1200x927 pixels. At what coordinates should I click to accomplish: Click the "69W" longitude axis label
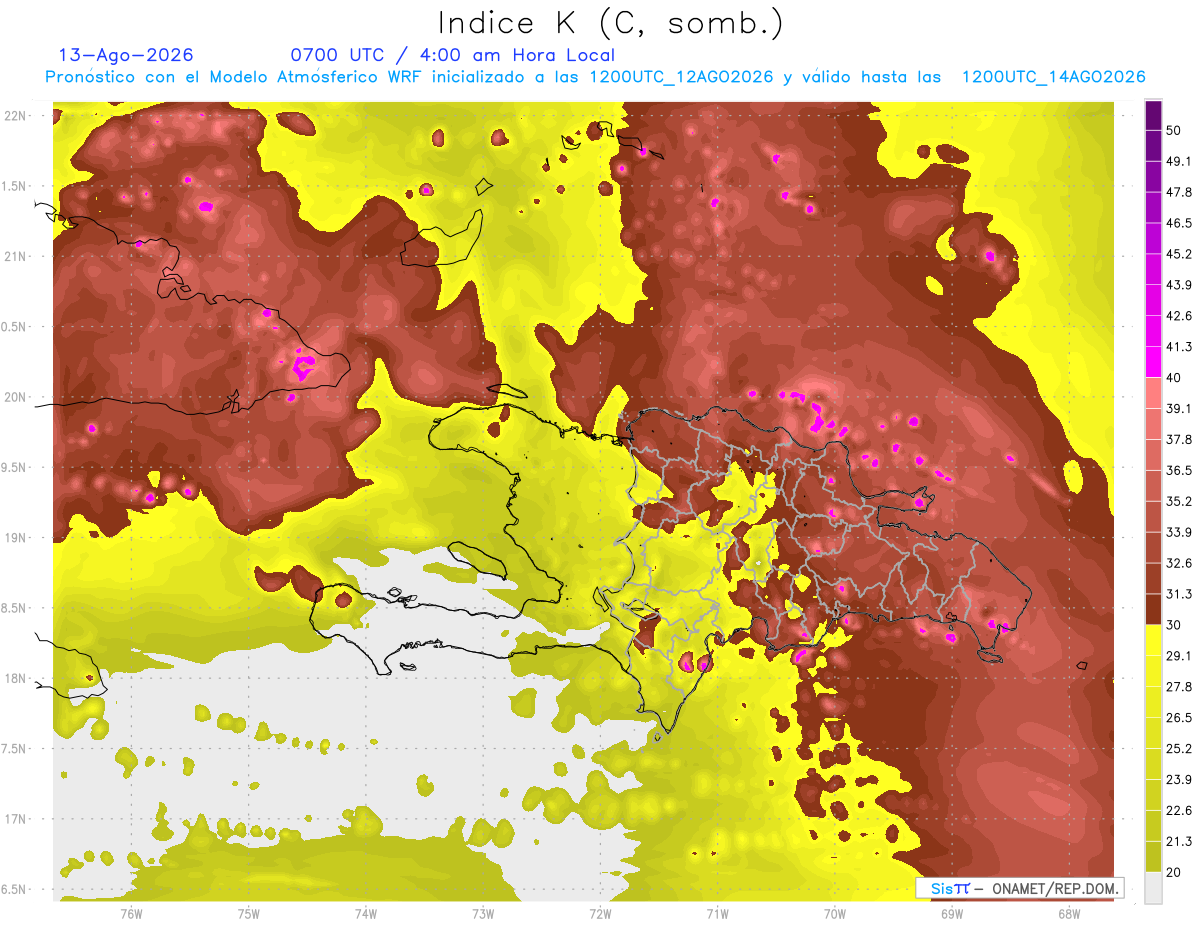point(952,914)
